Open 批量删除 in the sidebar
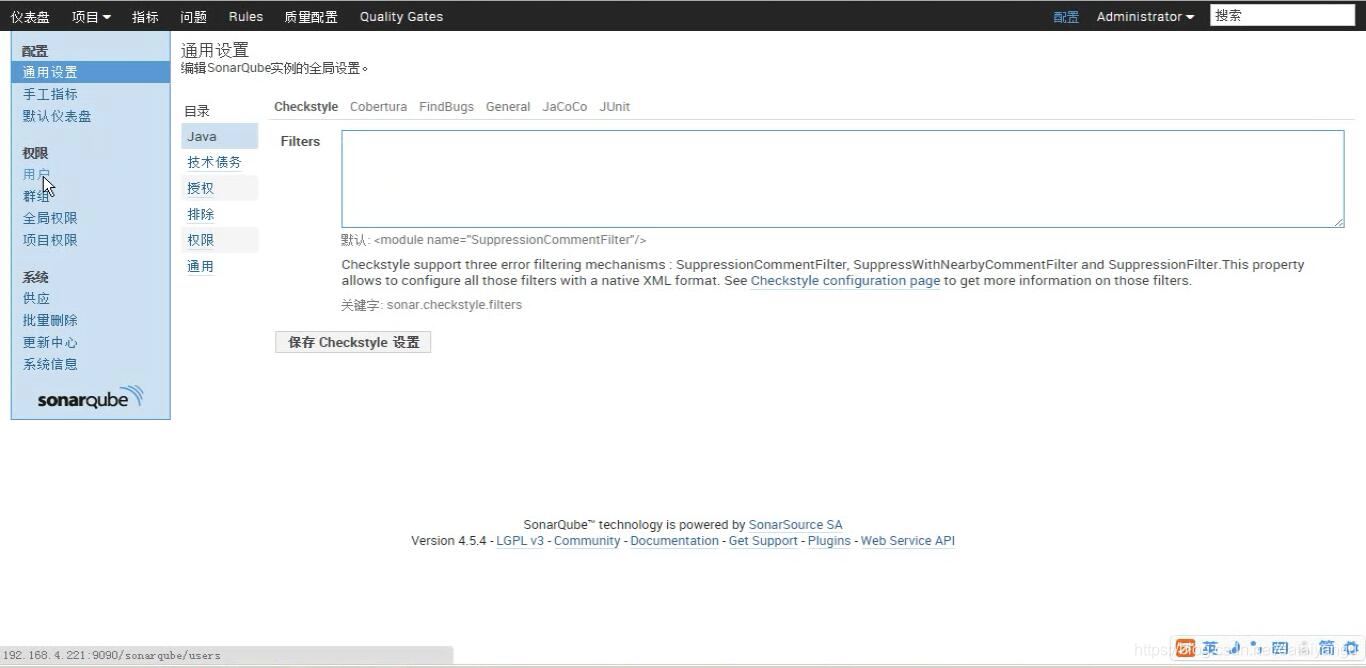The width and height of the screenshot is (1366, 668). pyautogui.click(x=50, y=320)
